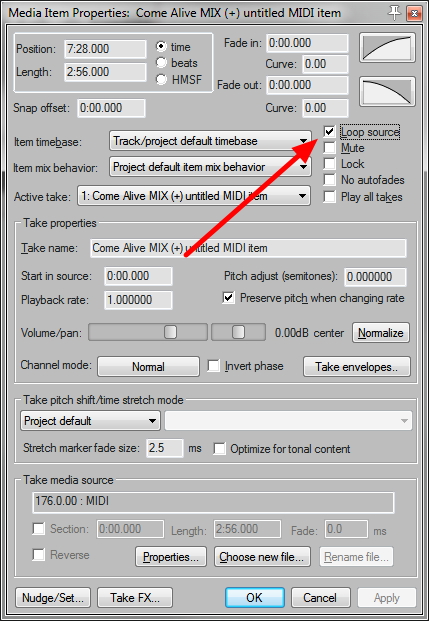Click the Fade out time field
This screenshot has height=621, width=429.
(307, 85)
